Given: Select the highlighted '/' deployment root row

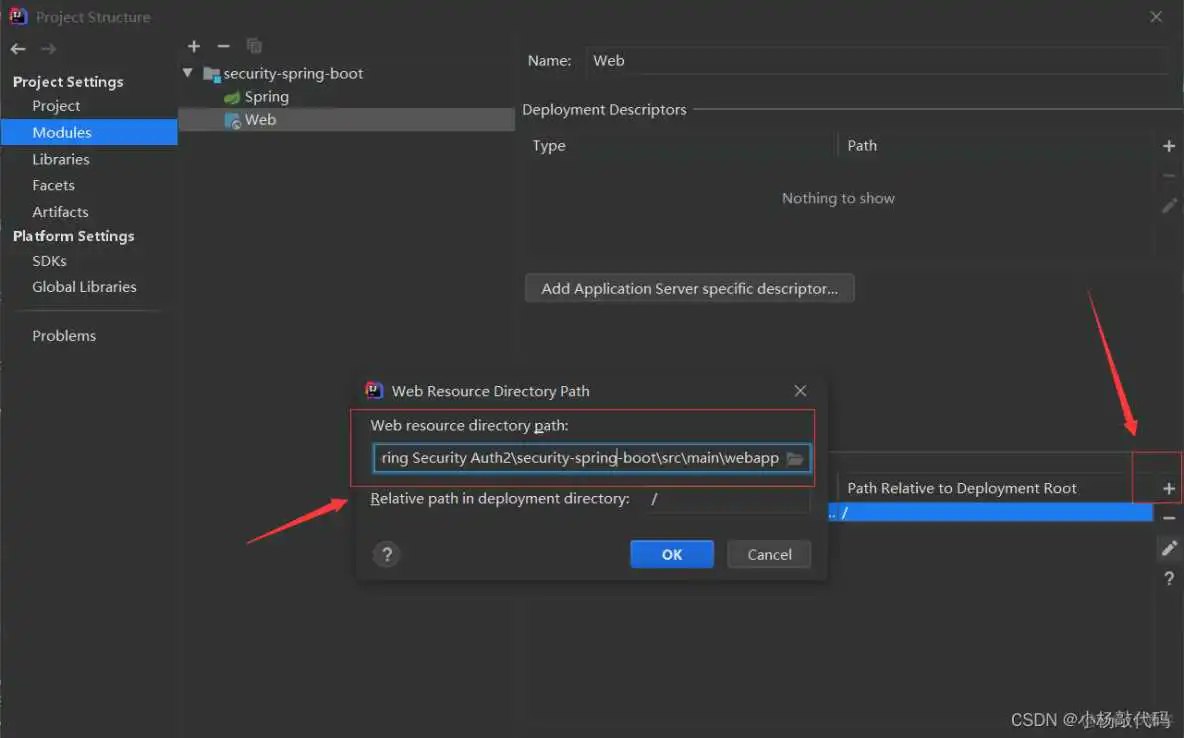Looking at the screenshot, I should [990, 511].
